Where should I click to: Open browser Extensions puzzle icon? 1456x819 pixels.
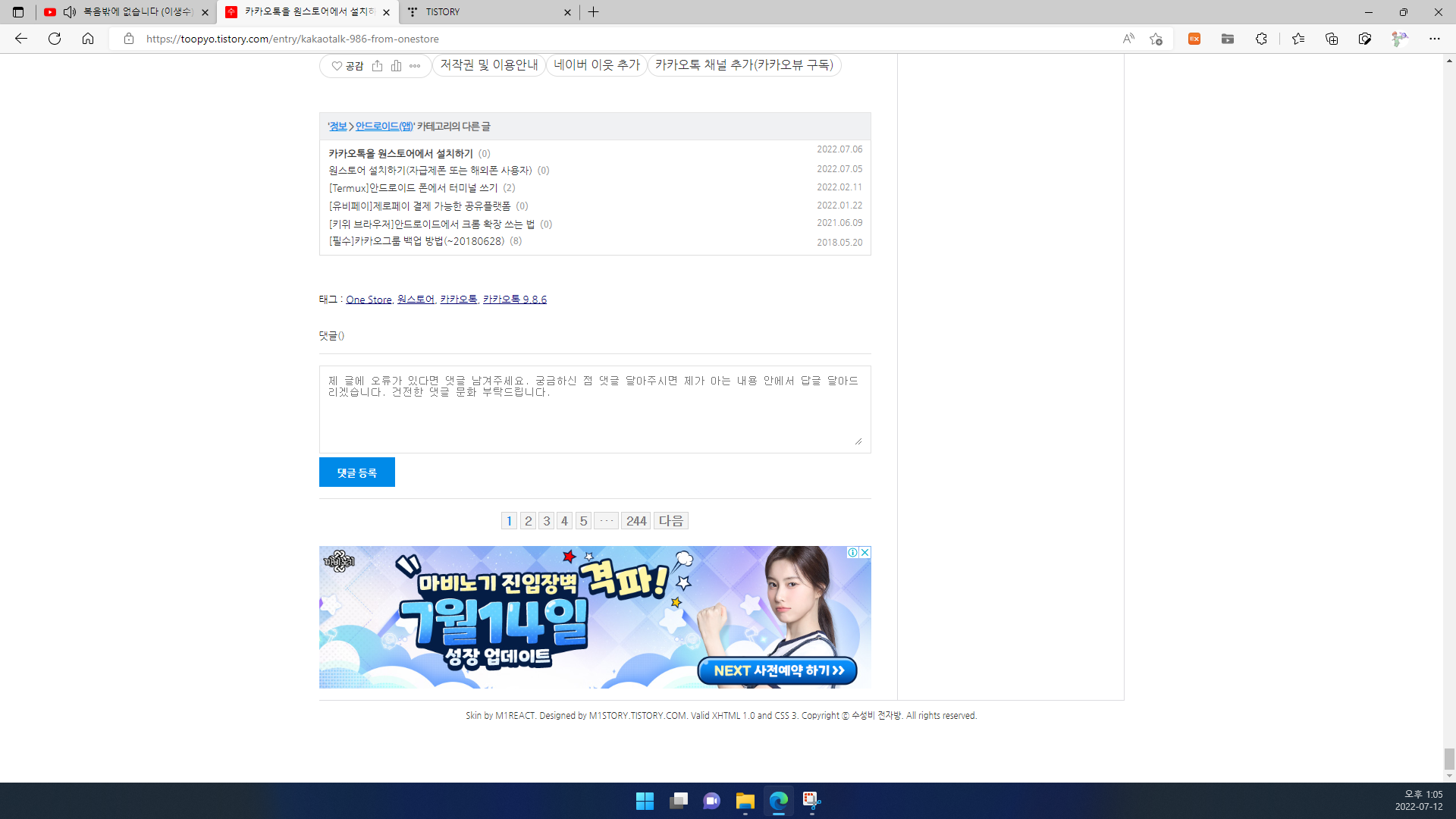coord(1261,39)
